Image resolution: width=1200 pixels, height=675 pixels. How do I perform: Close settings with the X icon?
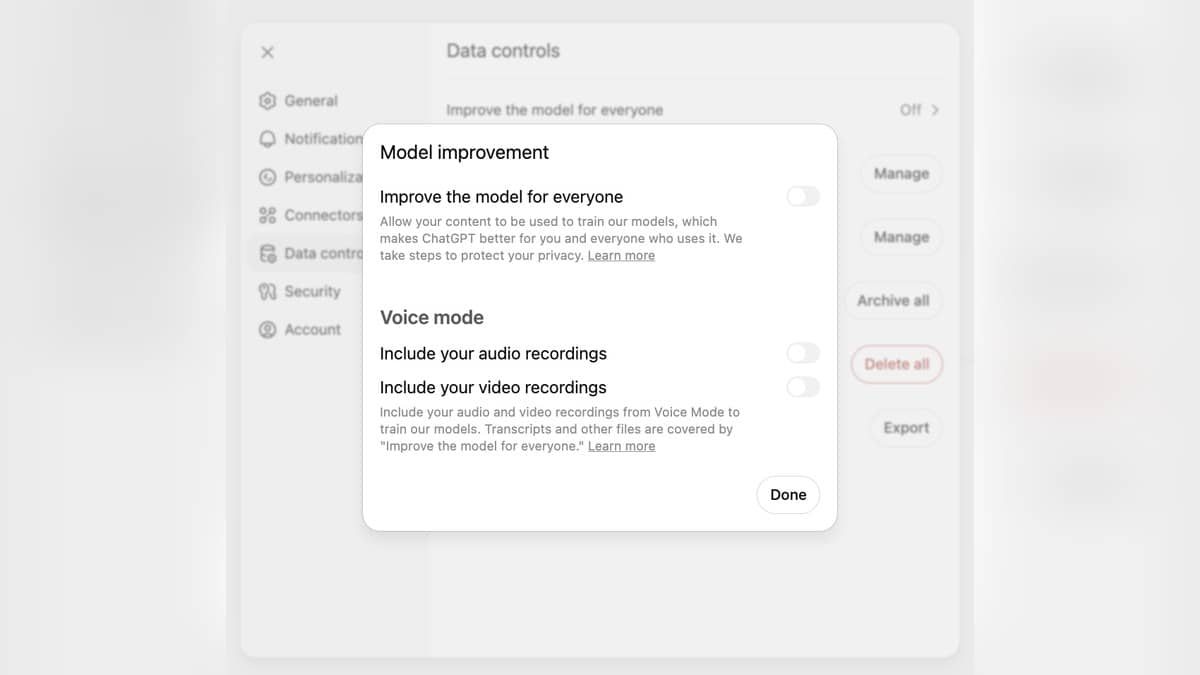pyautogui.click(x=267, y=52)
